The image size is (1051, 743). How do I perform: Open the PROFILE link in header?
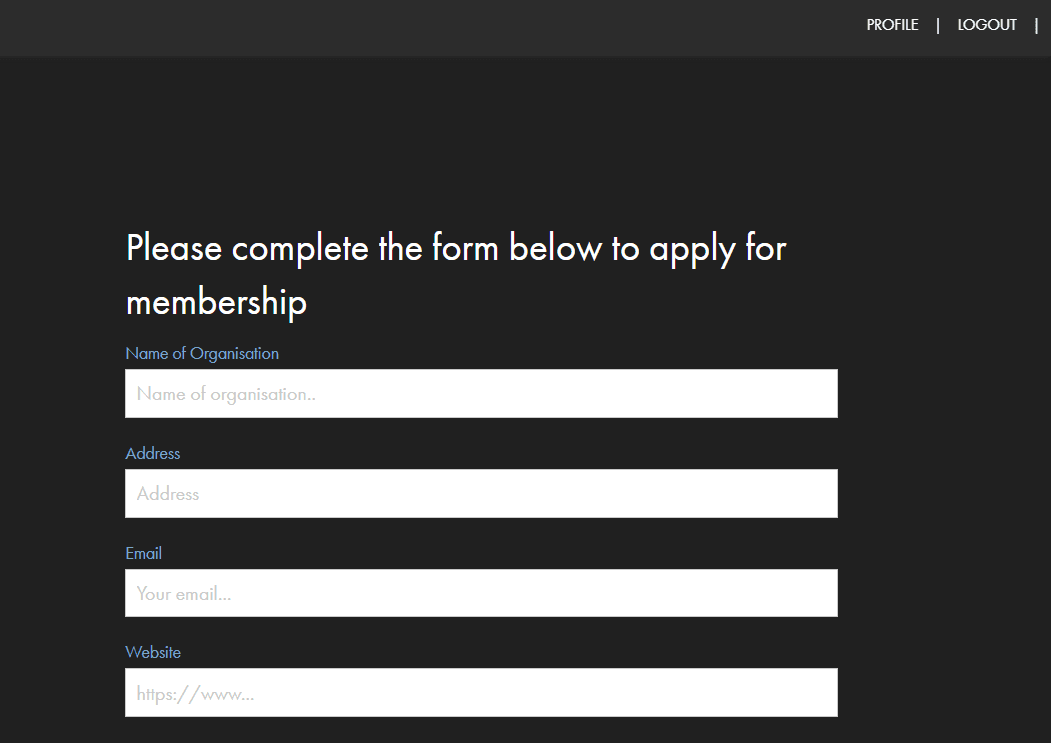click(892, 25)
